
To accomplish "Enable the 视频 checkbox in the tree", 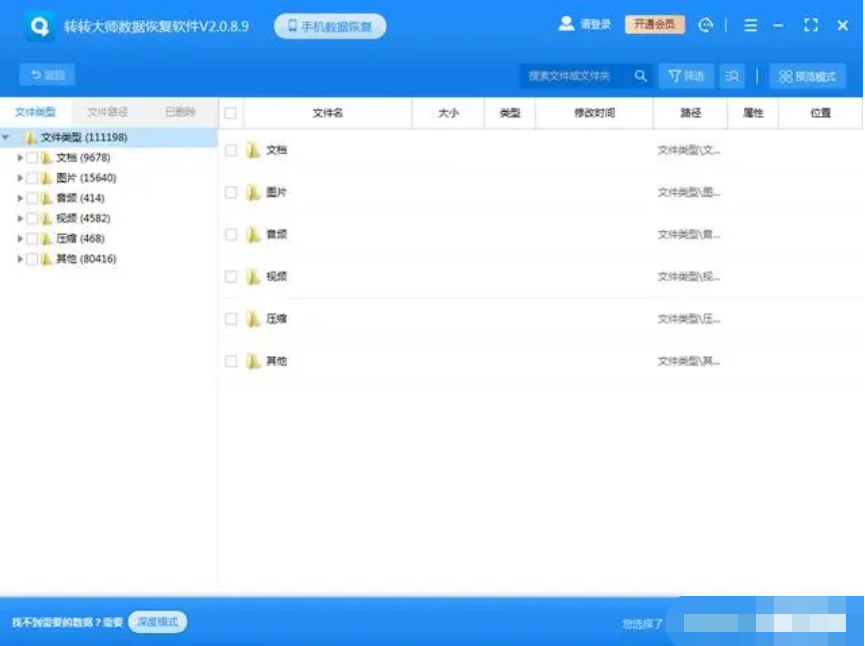I will 32,218.
